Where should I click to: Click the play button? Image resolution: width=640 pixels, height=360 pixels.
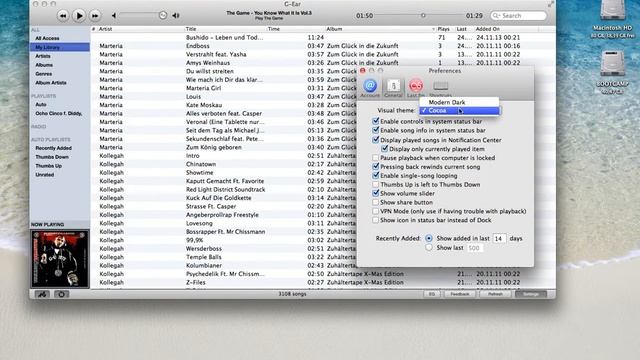(x=79, y=16)
